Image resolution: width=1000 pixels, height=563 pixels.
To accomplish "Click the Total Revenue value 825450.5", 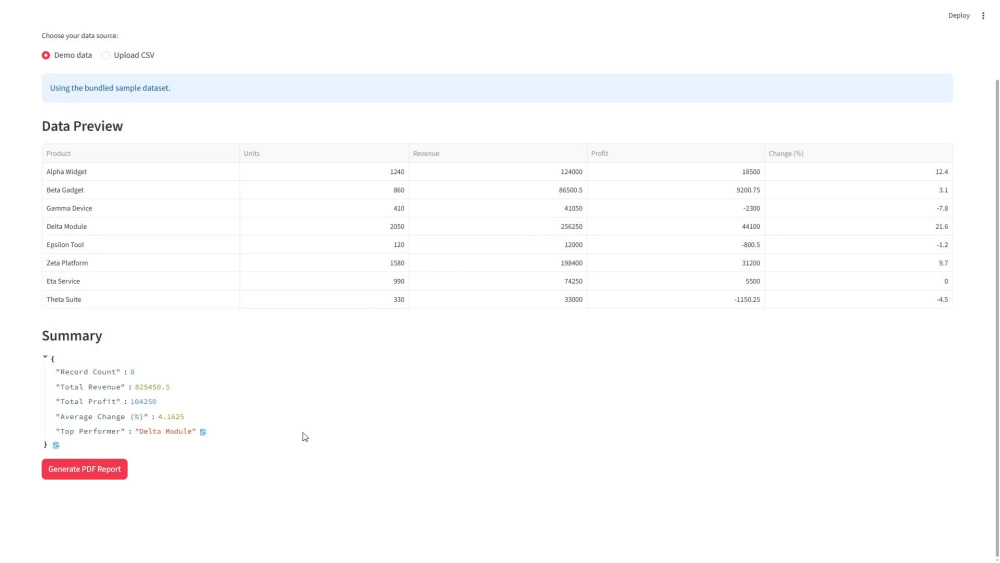I will point(152,387).
